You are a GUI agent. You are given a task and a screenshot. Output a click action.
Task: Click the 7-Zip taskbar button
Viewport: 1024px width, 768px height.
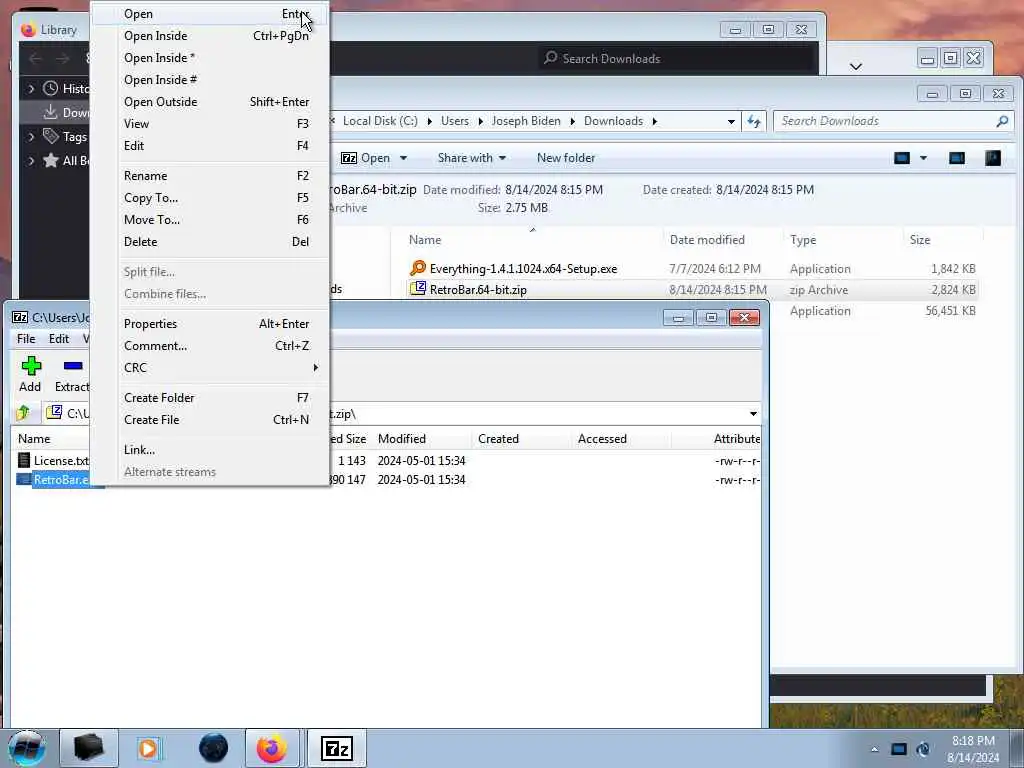[x=337, y=748]
